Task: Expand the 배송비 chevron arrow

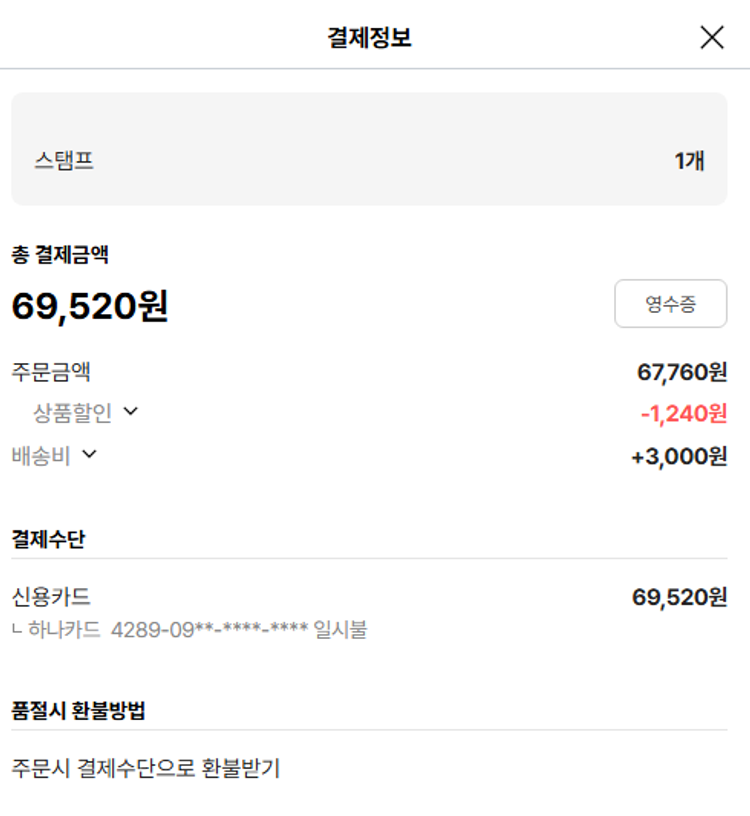Action: point(89,455)
